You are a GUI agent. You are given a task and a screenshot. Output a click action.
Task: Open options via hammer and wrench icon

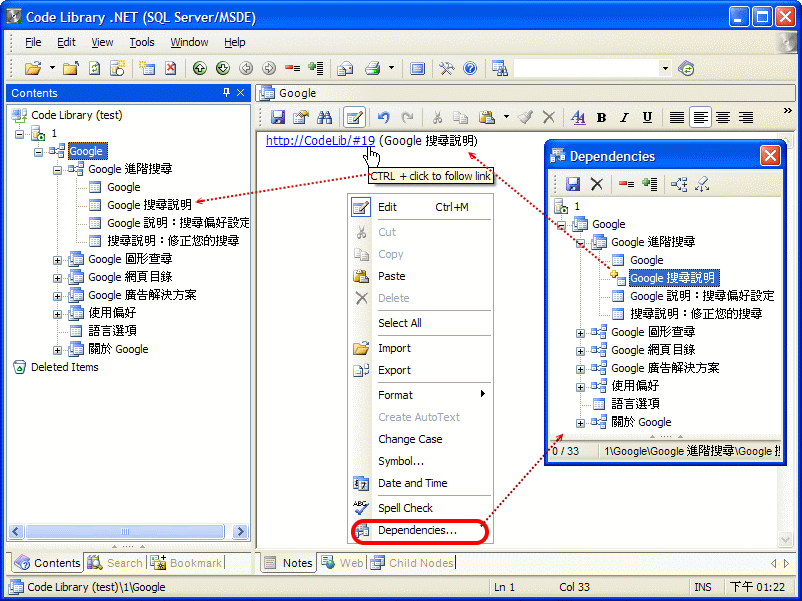[446, 68]
